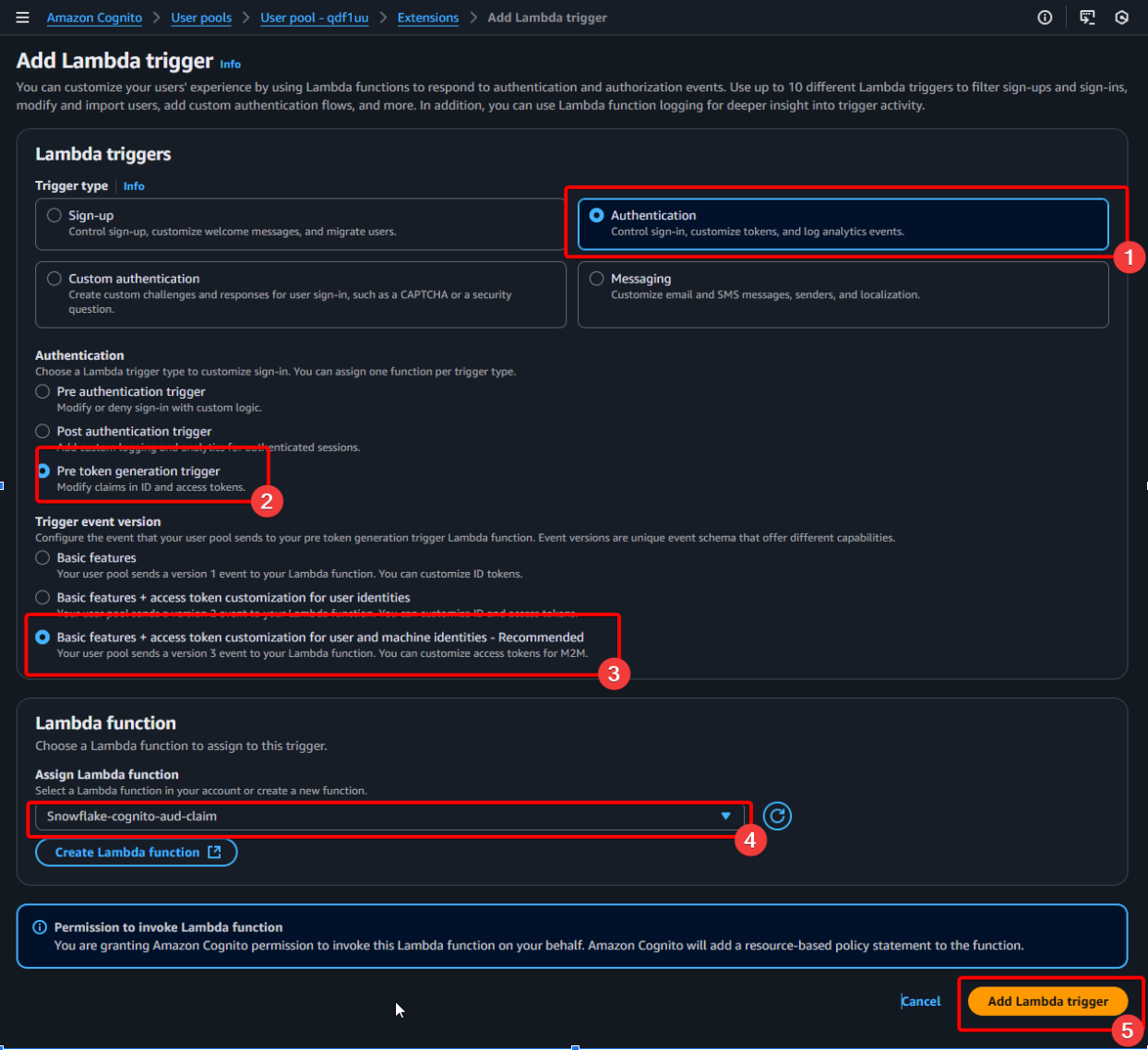Open the Assign Lambda function dropdown

coord(388,816)
